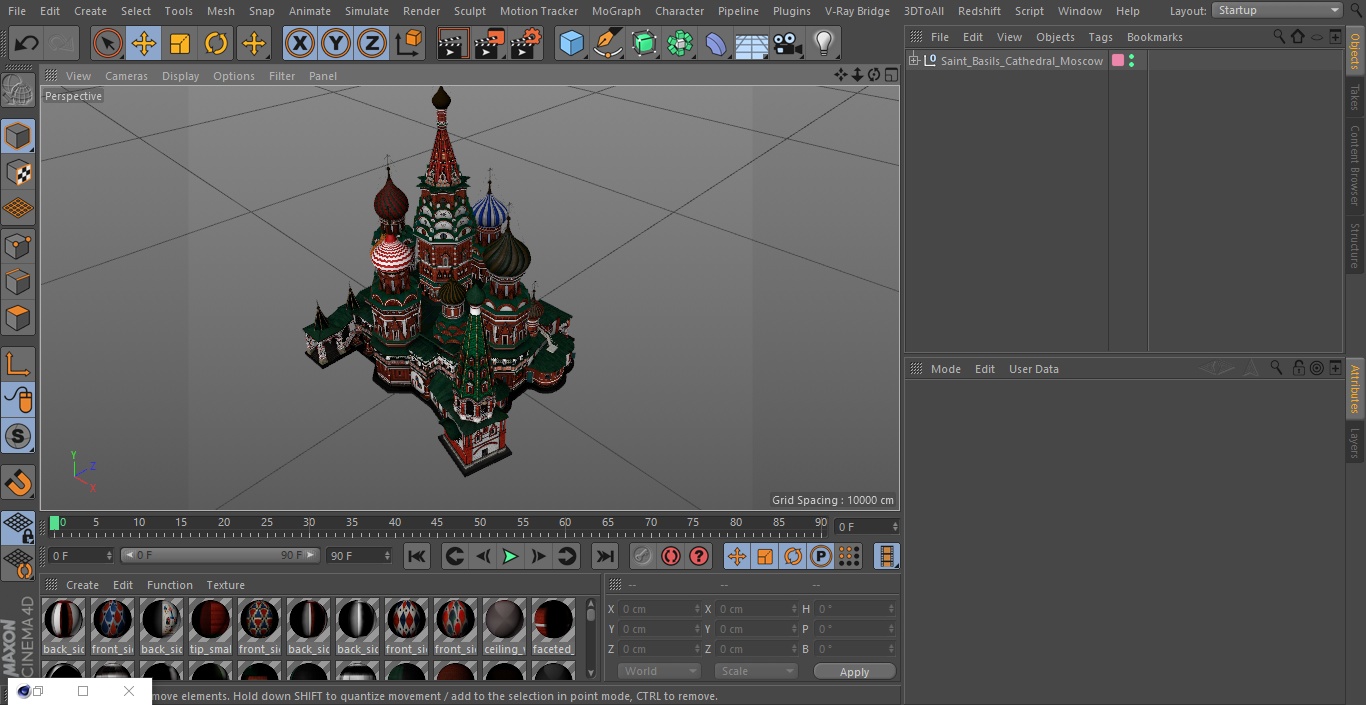Screen dimensions: 1366x705
Task: Select the Spline Pen tool icon
Action: point(607,43)
